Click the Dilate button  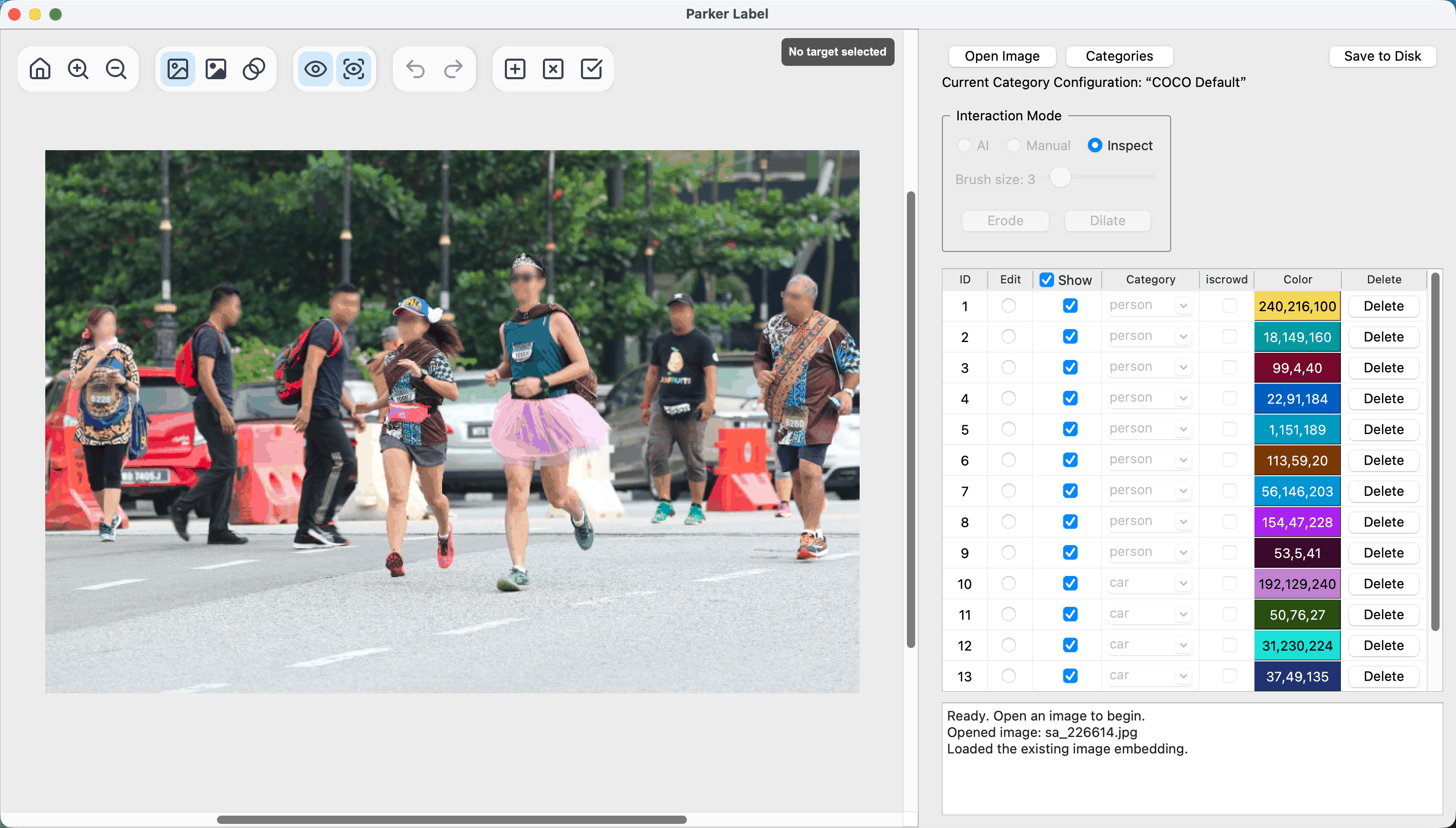1107,221
